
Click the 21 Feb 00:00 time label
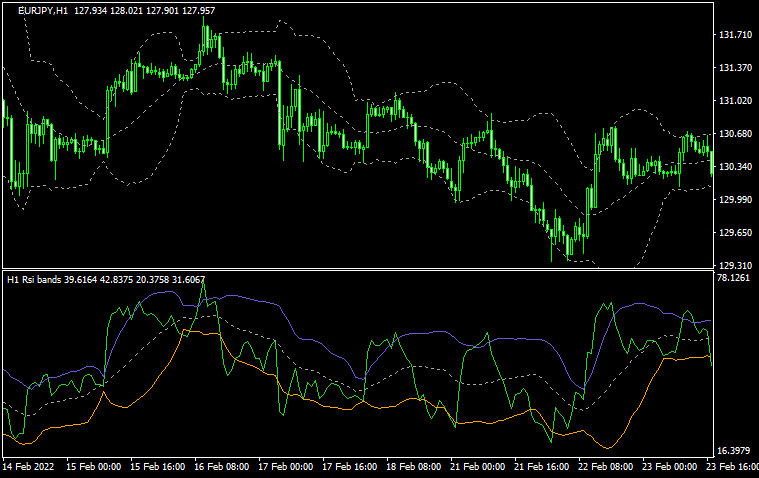point(477,467)
